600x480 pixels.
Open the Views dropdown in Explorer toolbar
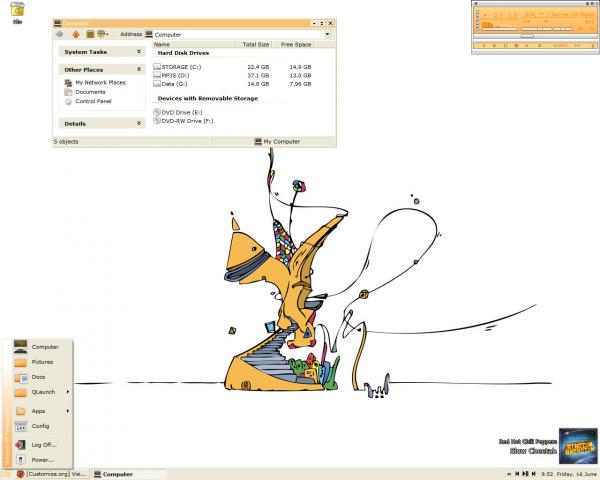pyautogui.click(x=102, y=34)
